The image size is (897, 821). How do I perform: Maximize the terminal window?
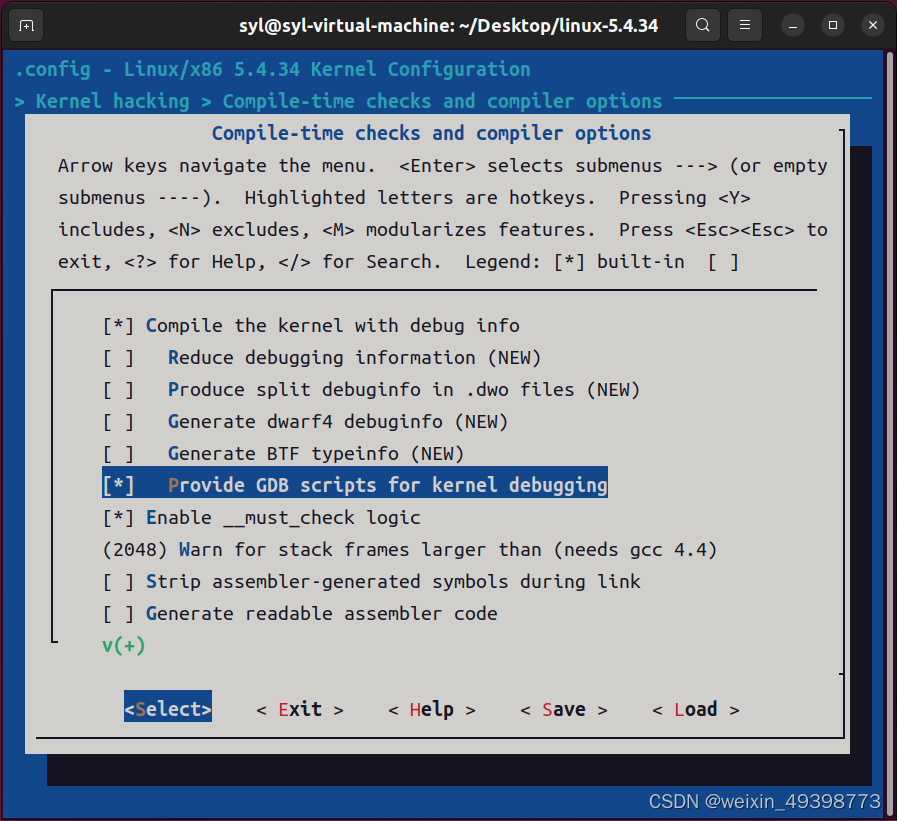point(833,26)
